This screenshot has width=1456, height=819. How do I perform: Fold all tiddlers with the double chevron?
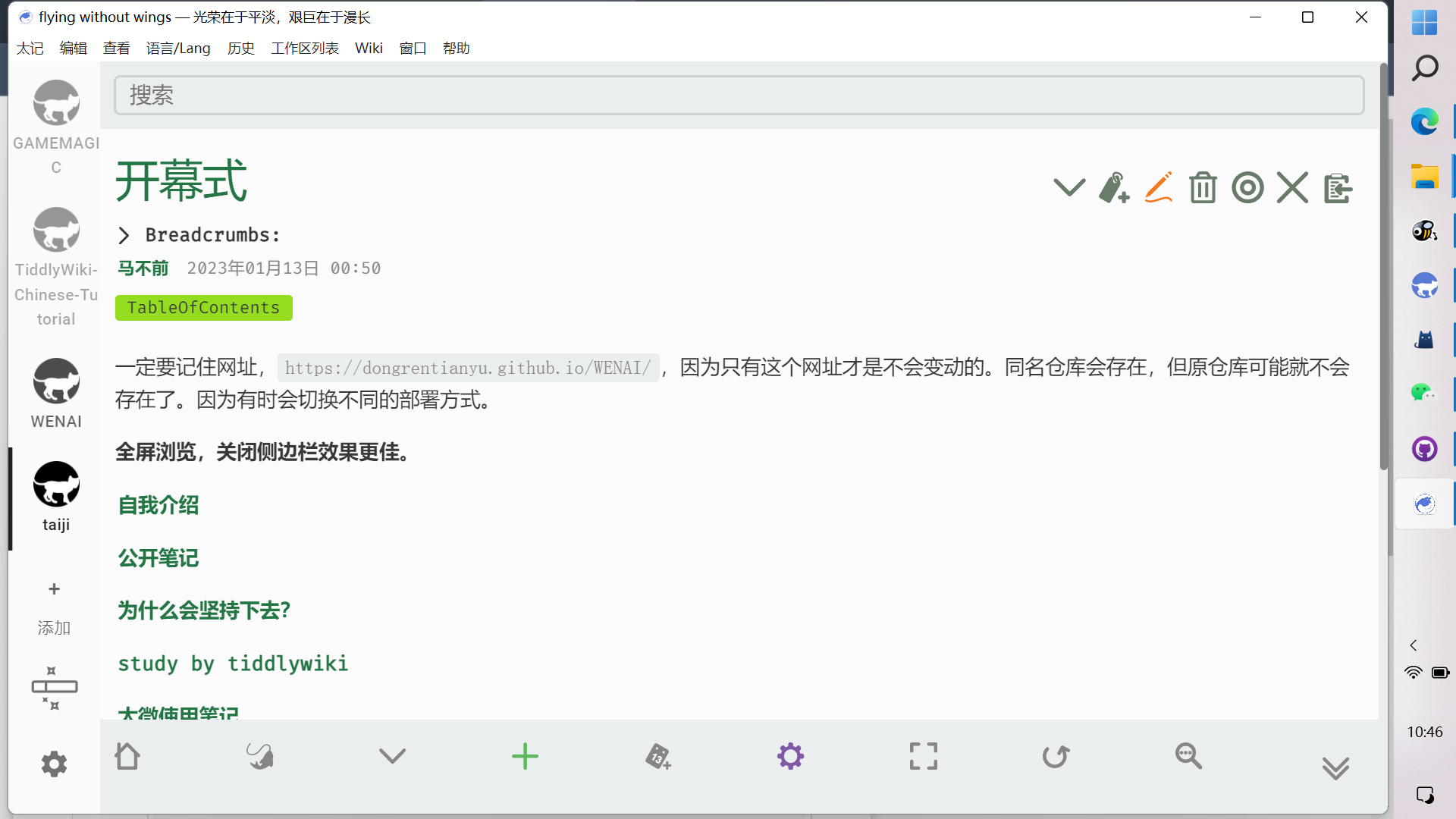[x=1335, y=767]
